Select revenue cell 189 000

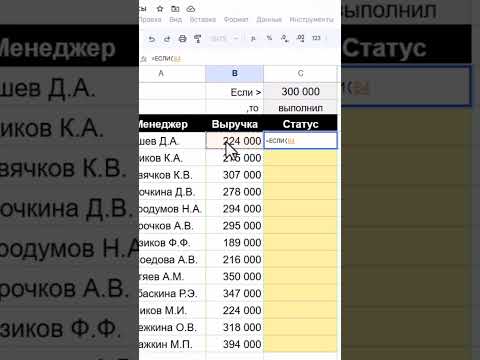234,242
